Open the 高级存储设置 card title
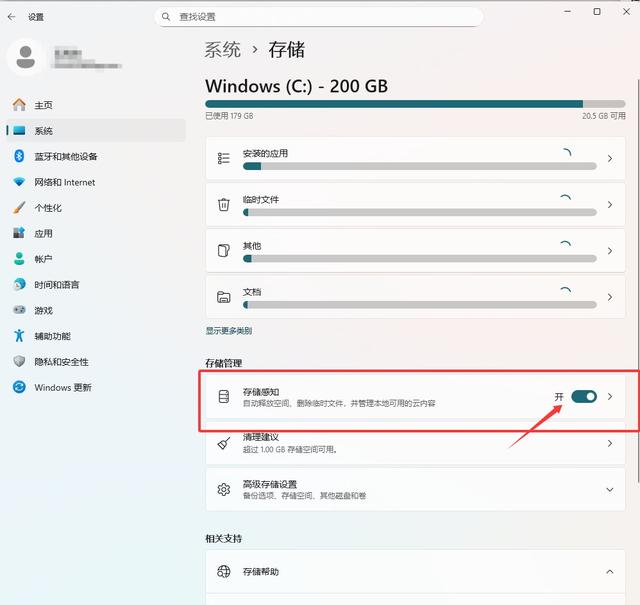Image resolution: width=640 pixels, height=605 pixels. [x=270, y=484]
